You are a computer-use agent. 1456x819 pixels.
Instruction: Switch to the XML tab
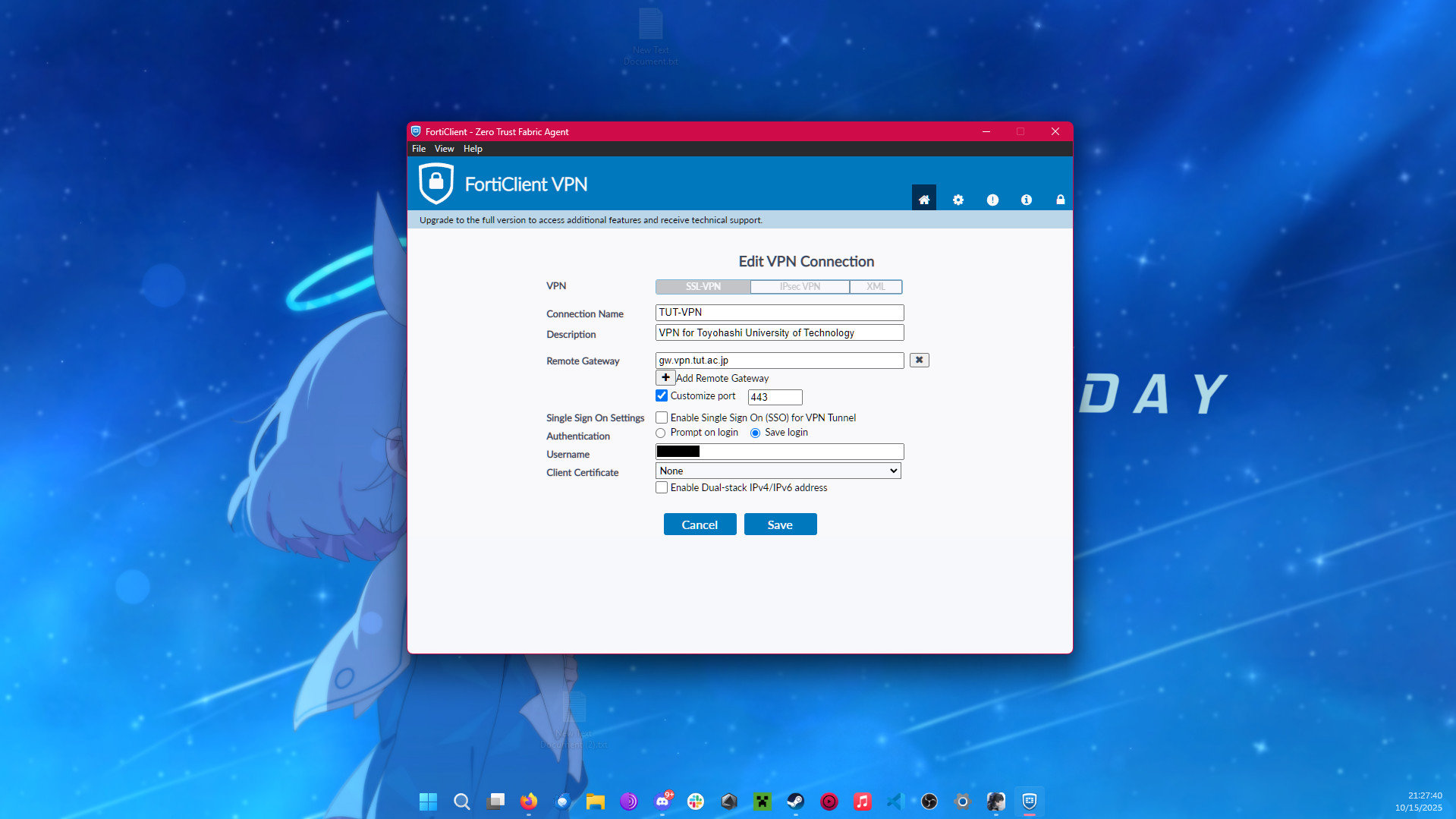tap(876, 286)
